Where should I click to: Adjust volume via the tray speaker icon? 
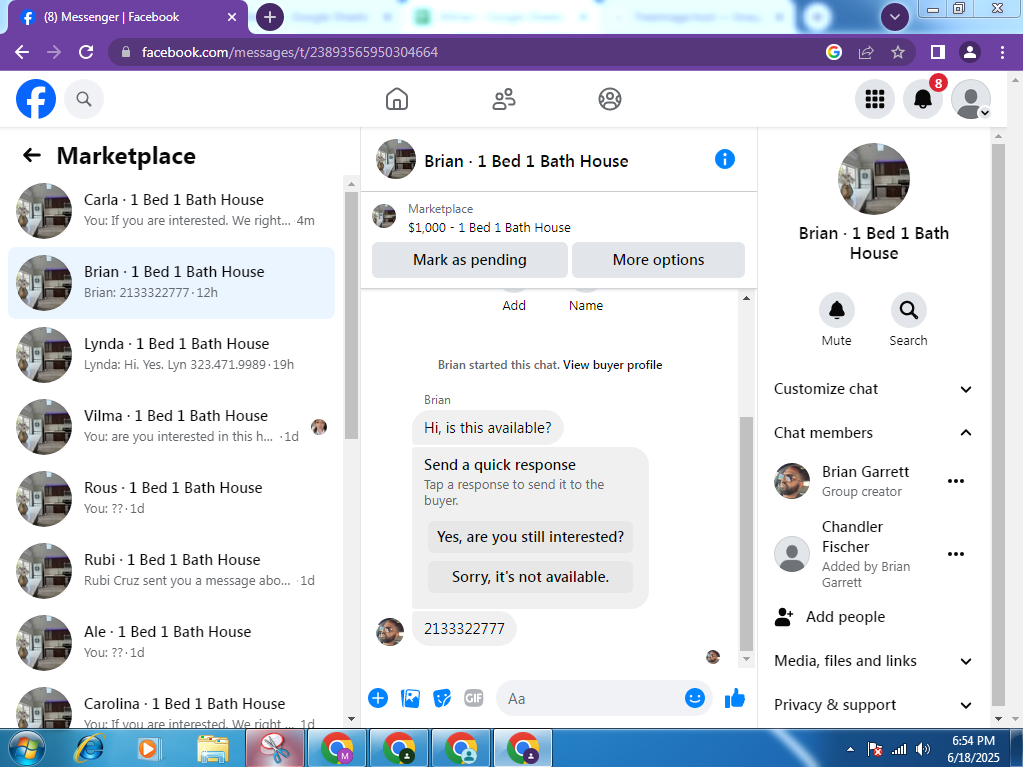923,749
